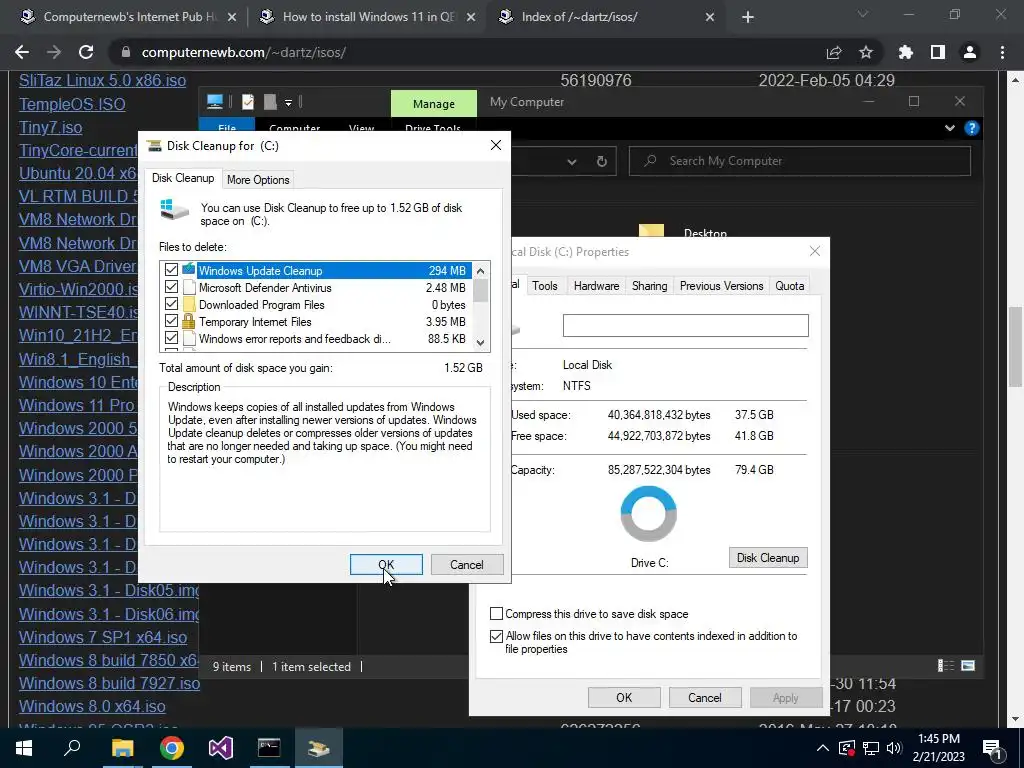Click OK in Properties dialog

tap(624, 697)
